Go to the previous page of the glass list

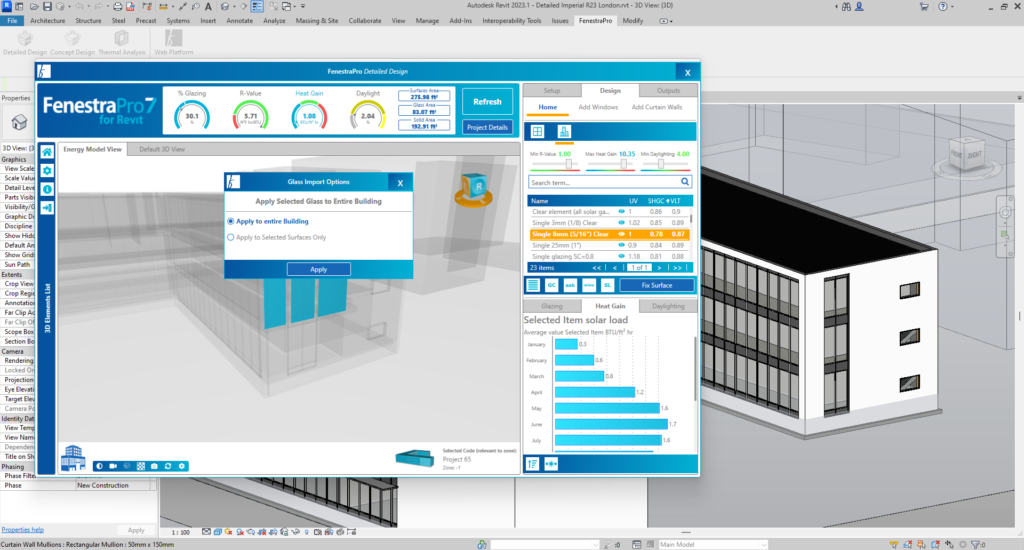coord(615,268)
